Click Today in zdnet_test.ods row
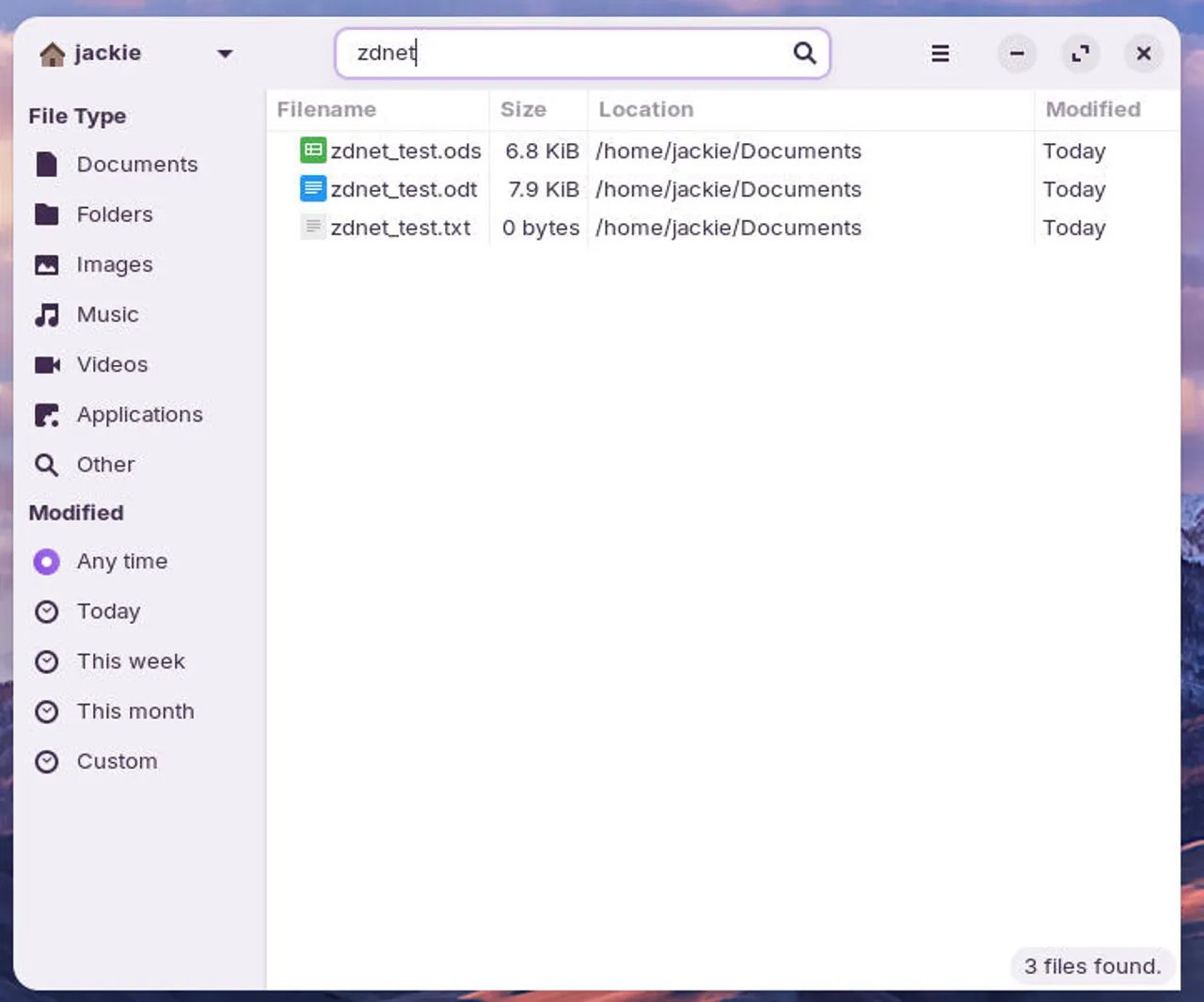This screenshot has width=1204, height=1002. point(1074,151)
